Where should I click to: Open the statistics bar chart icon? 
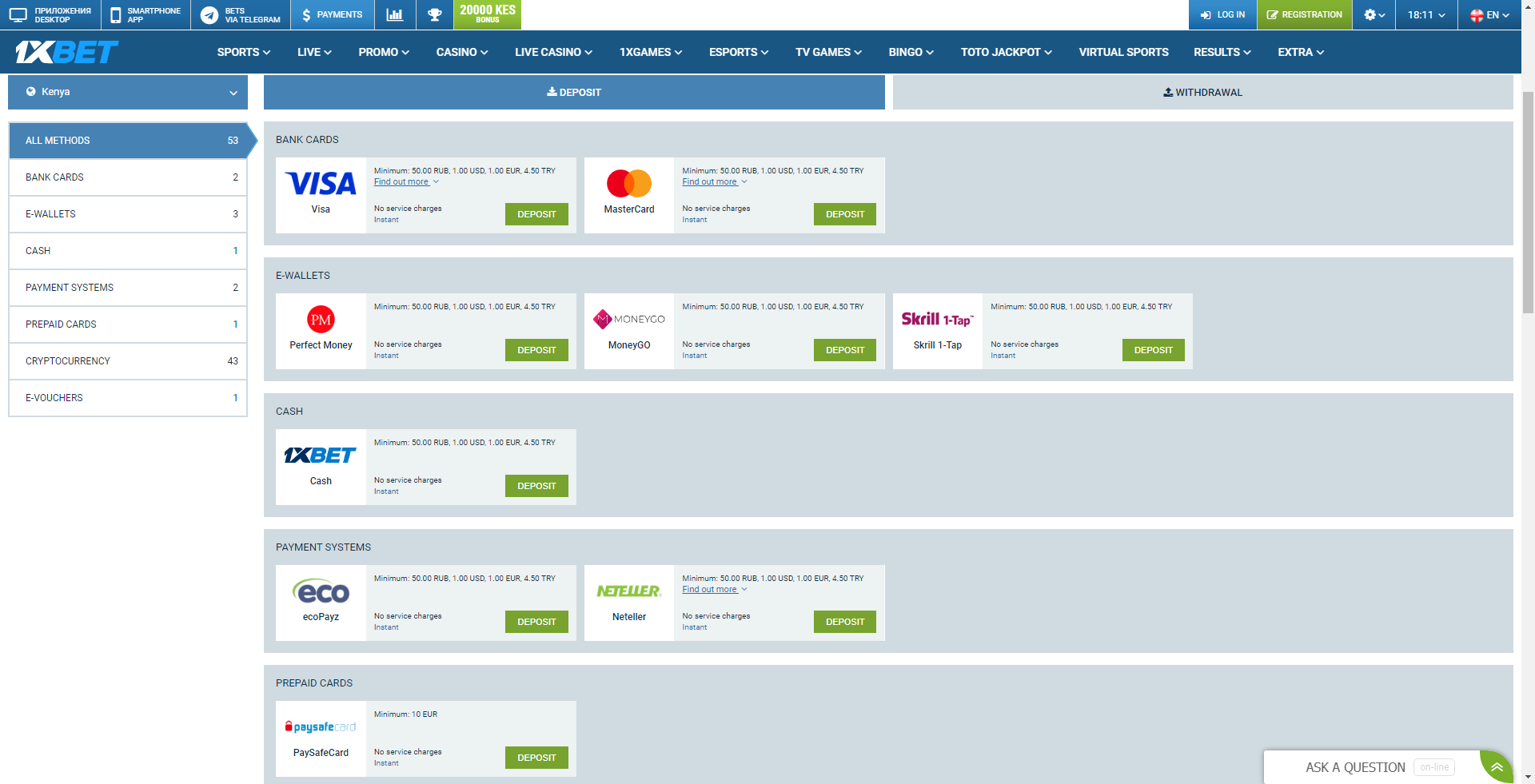click(394, 14)
